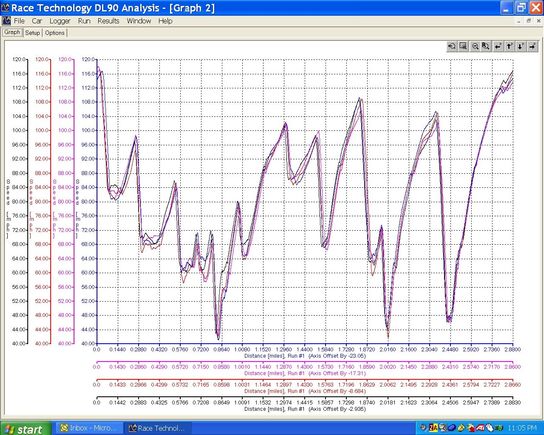Open the Results menu
The image size is (544, 435).
click(x=108, y=21)
